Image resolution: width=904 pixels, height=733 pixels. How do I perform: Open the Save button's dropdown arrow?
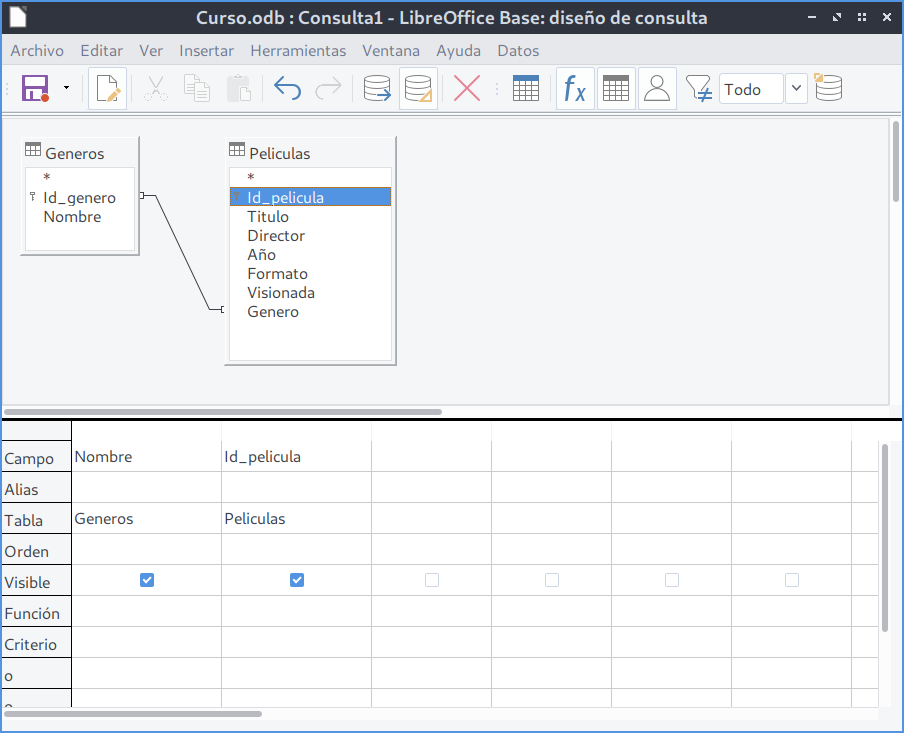click(x=66, y=88)
